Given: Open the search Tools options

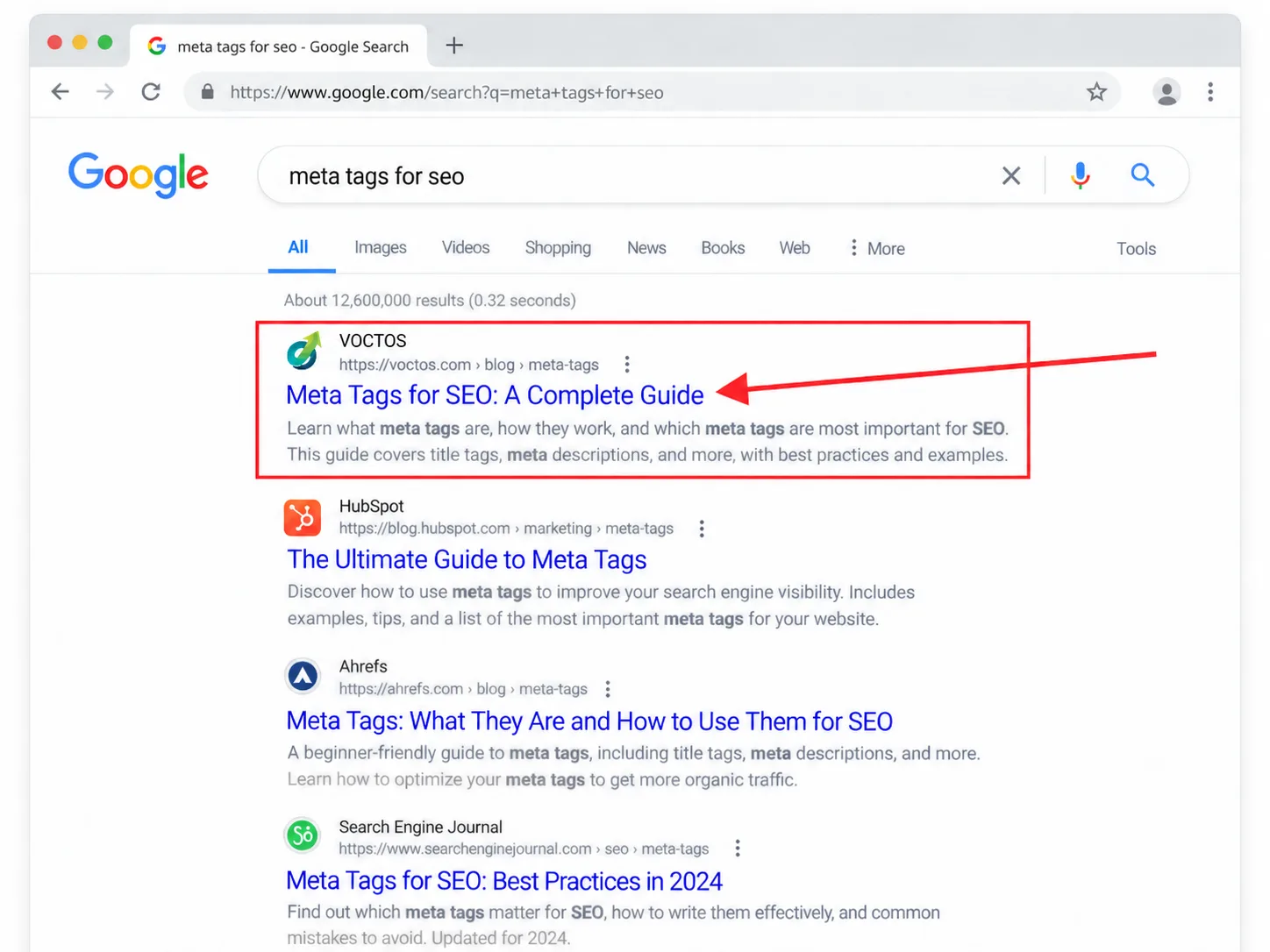Looking at the screenshot, I should coord(1136,249).
